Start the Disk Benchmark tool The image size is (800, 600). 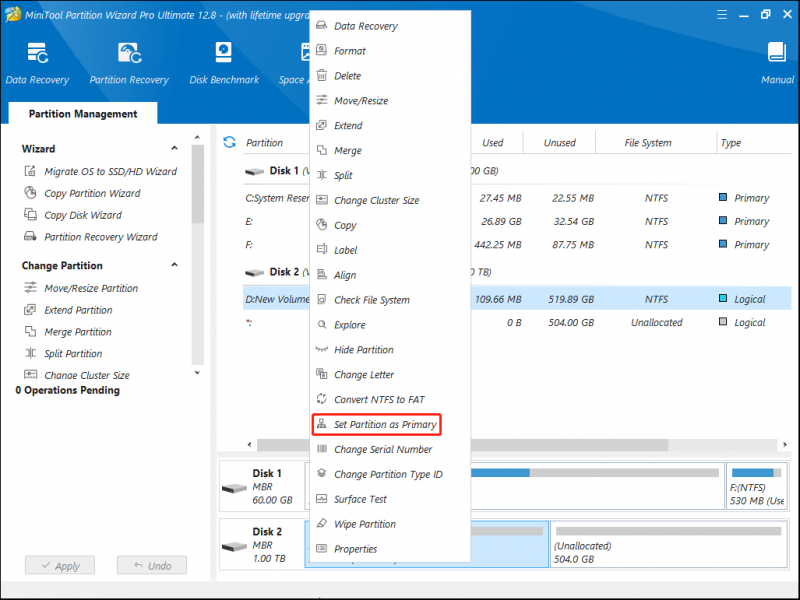coord(224,63)
